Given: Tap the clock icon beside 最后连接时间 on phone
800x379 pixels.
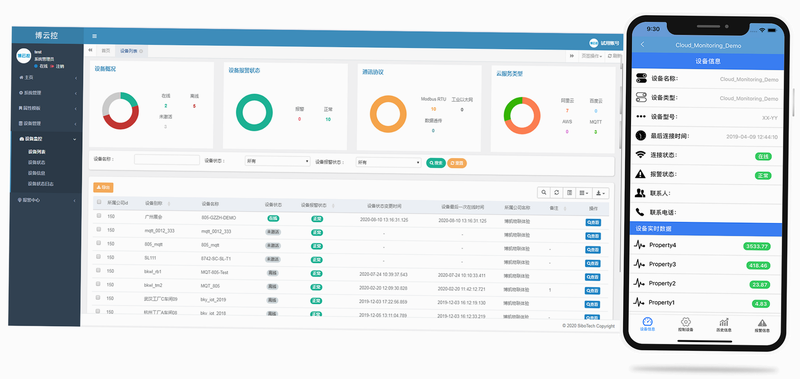Looking at the screenshot, I should click(x=641, y=136).
